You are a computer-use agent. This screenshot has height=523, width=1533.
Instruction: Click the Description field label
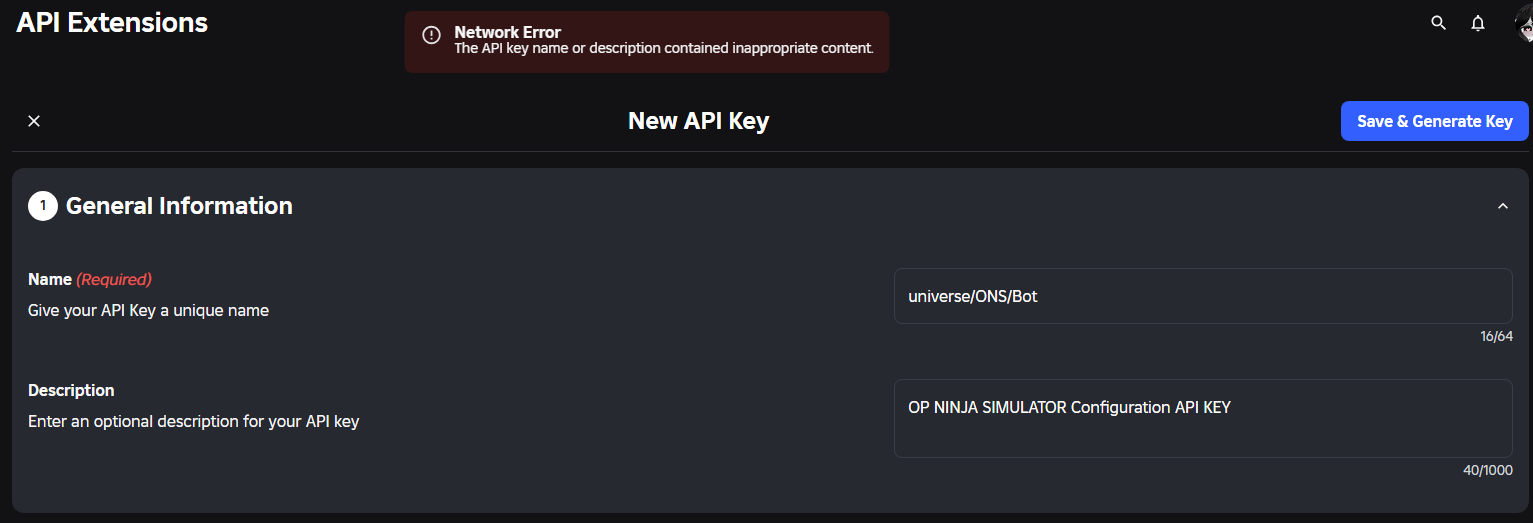click(71, 390)
